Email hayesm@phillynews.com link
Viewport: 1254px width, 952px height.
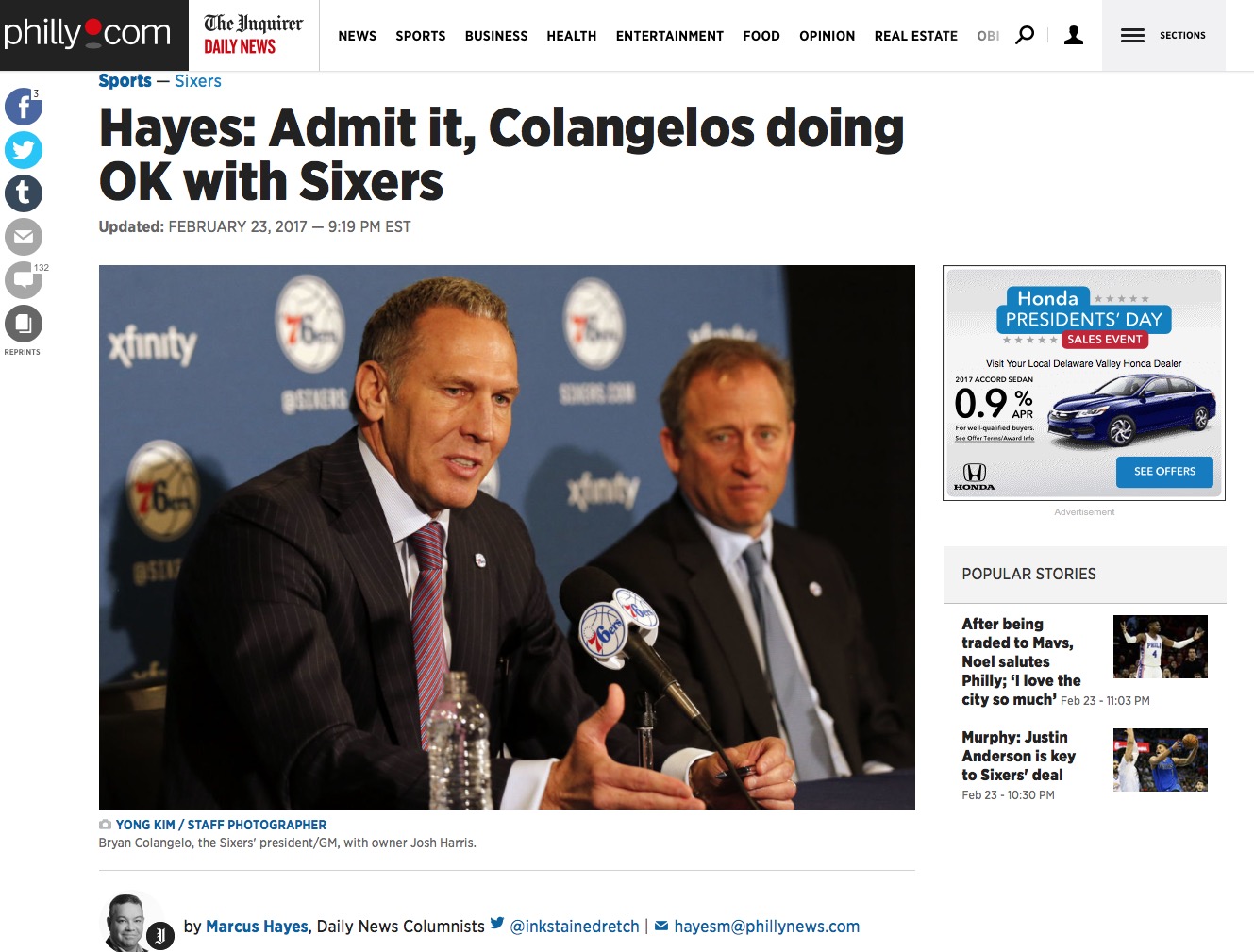(x=766, y=927)
